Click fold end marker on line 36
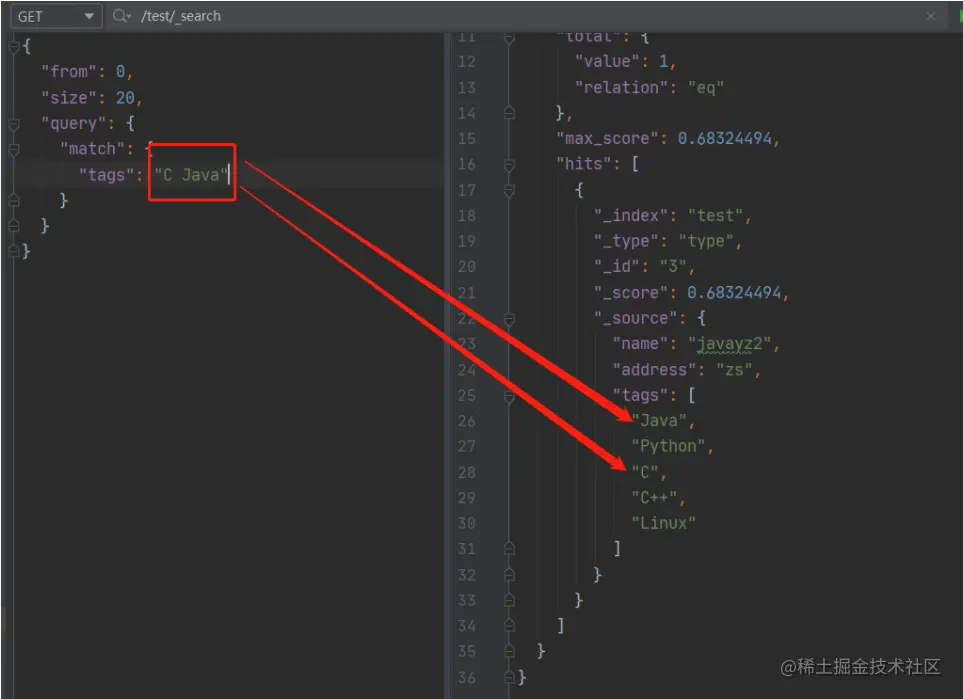Viewport: 963px width, 699px height. coord(509,678)
